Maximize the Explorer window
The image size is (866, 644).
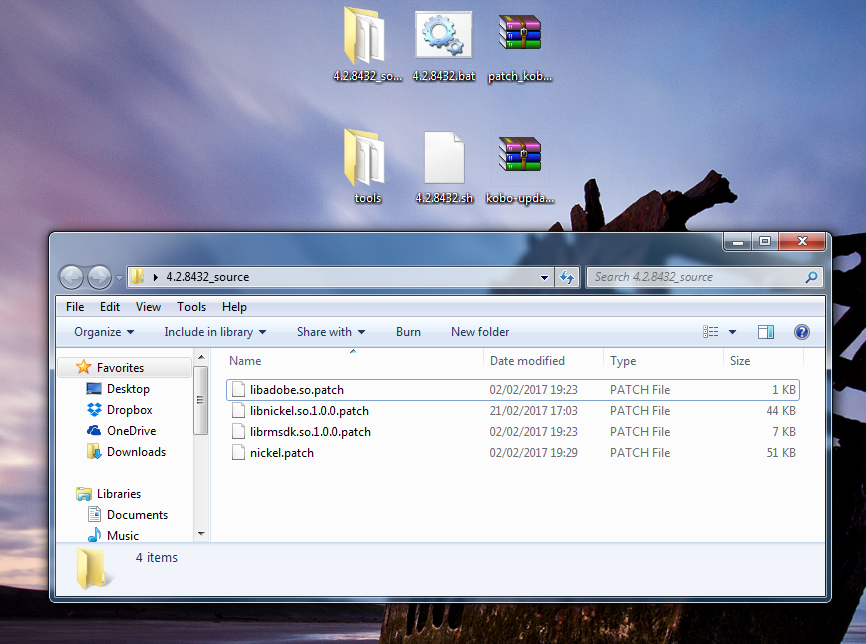pyautogui.click(x=765, y=241)
